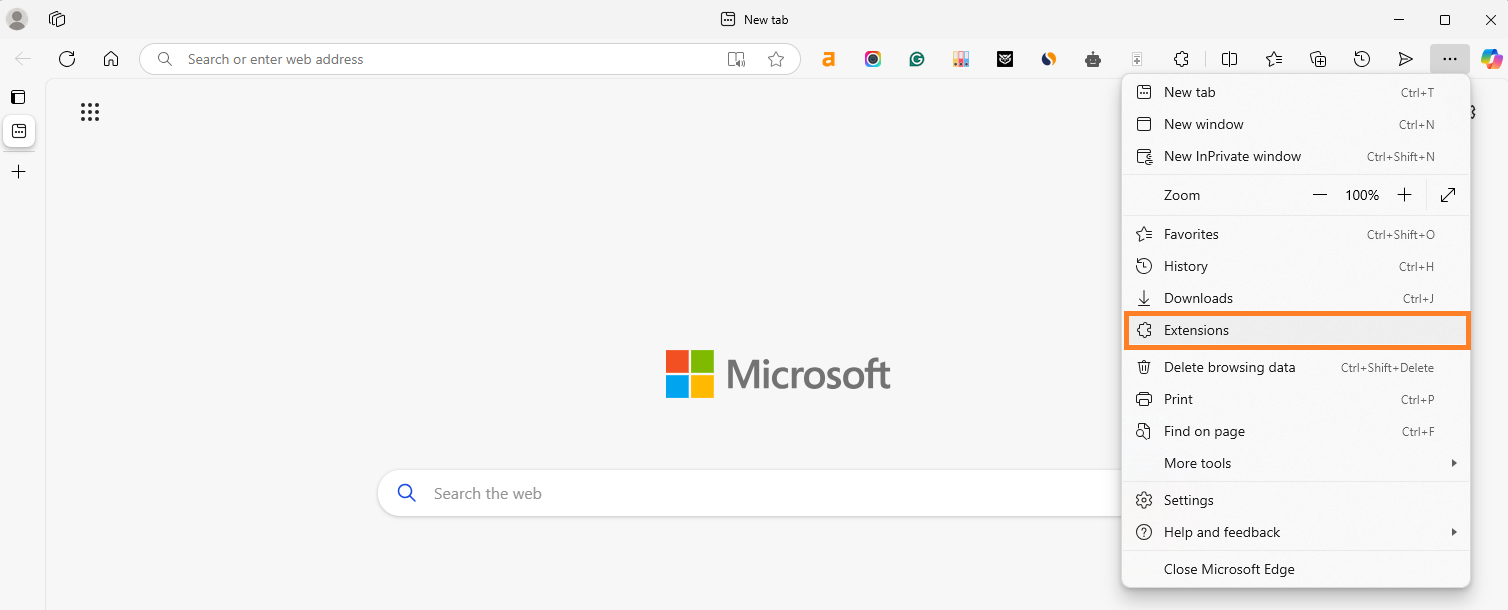Open the Grammarly extension icon
The width and height of the screenshot is (1508, 610).
[917, 59]
